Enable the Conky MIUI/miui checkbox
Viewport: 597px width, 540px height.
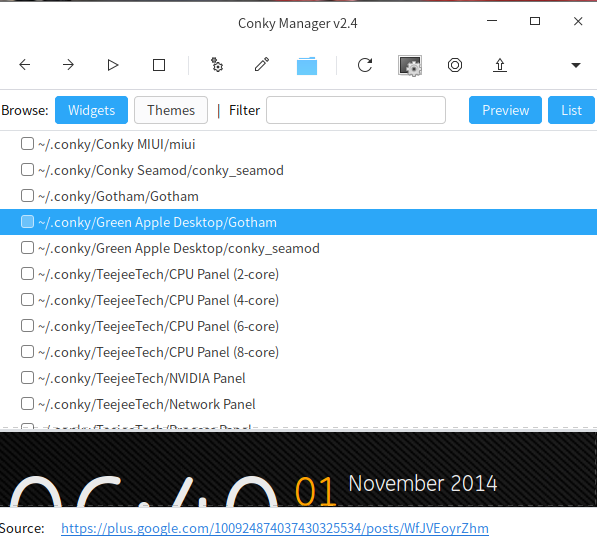tap(27, 144)
